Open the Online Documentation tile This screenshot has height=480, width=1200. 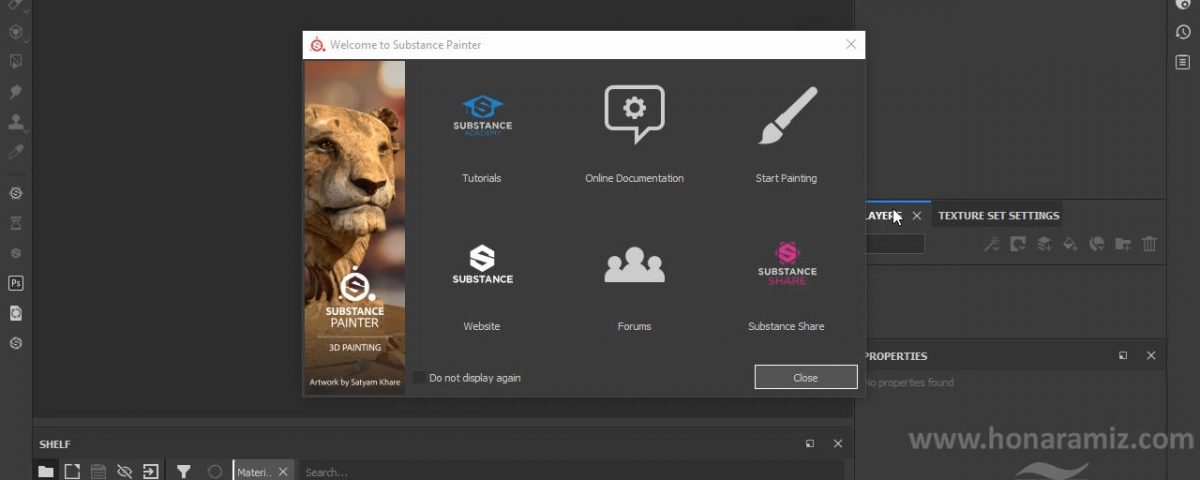tap(634, 134)
